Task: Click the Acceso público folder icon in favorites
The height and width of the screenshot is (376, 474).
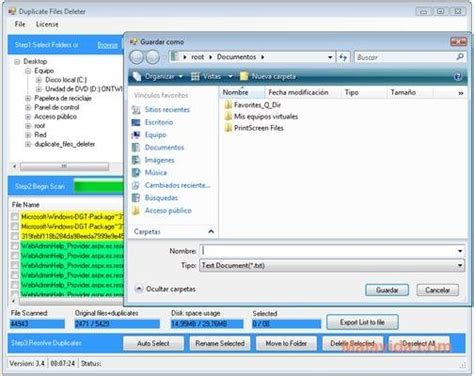Action: coord(136,211)
